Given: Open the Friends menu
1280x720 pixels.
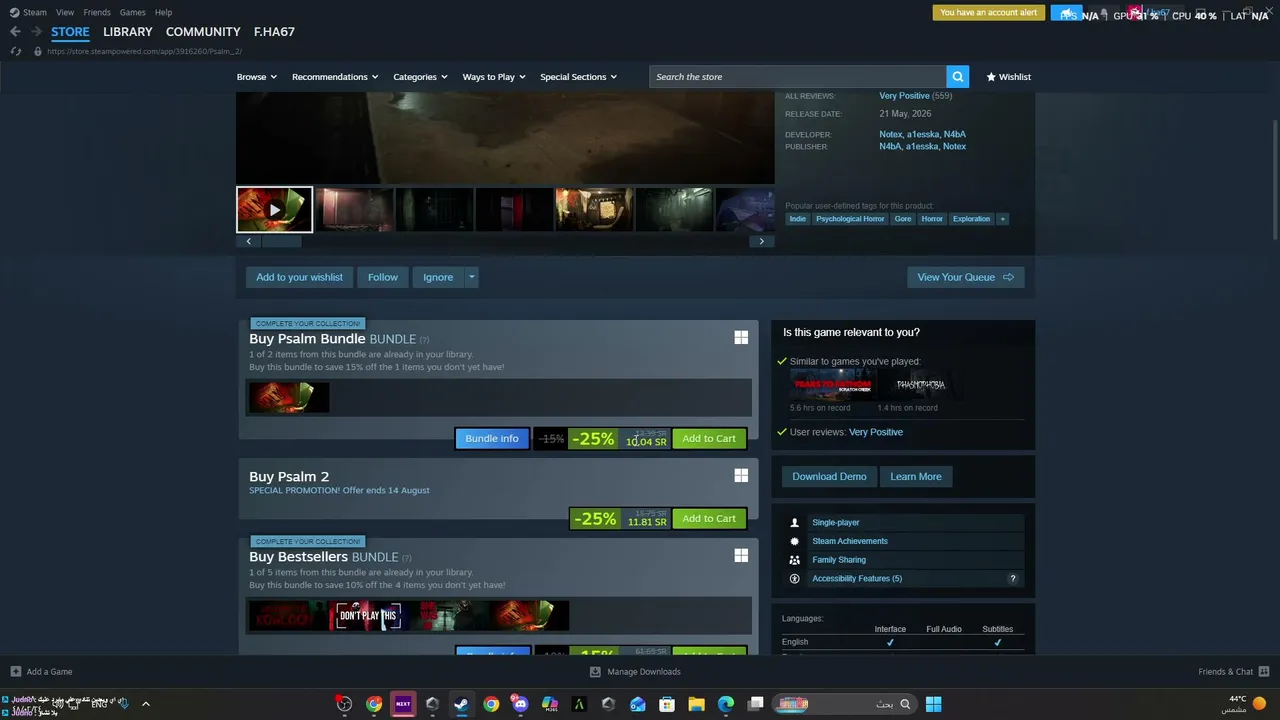Looking at the screenshot, I should pos(97,12).
